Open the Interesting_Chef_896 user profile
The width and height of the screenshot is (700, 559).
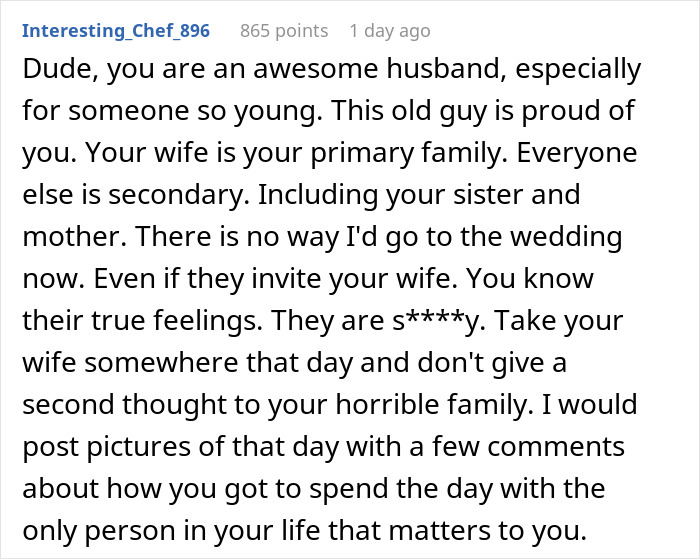(x=116, y=30)
